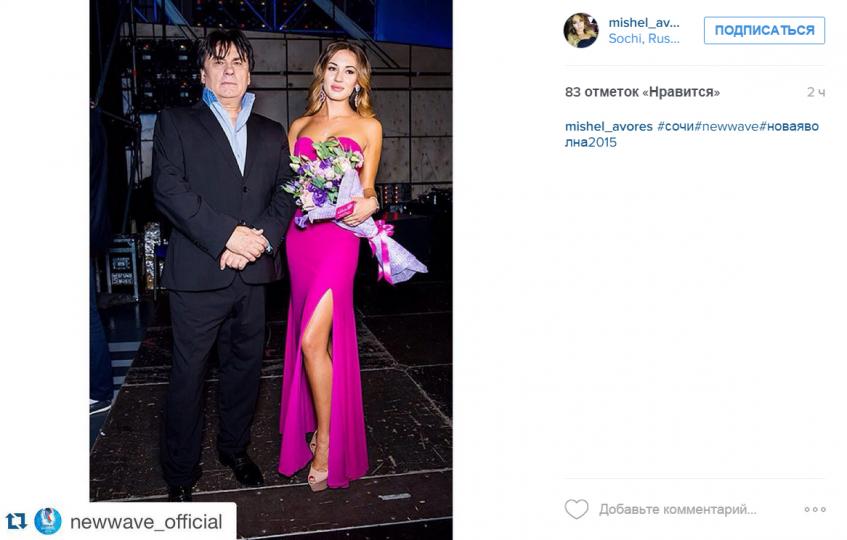Open mishel_av... username at top
The height and width of the screenshot is (540, 847).
644,23
